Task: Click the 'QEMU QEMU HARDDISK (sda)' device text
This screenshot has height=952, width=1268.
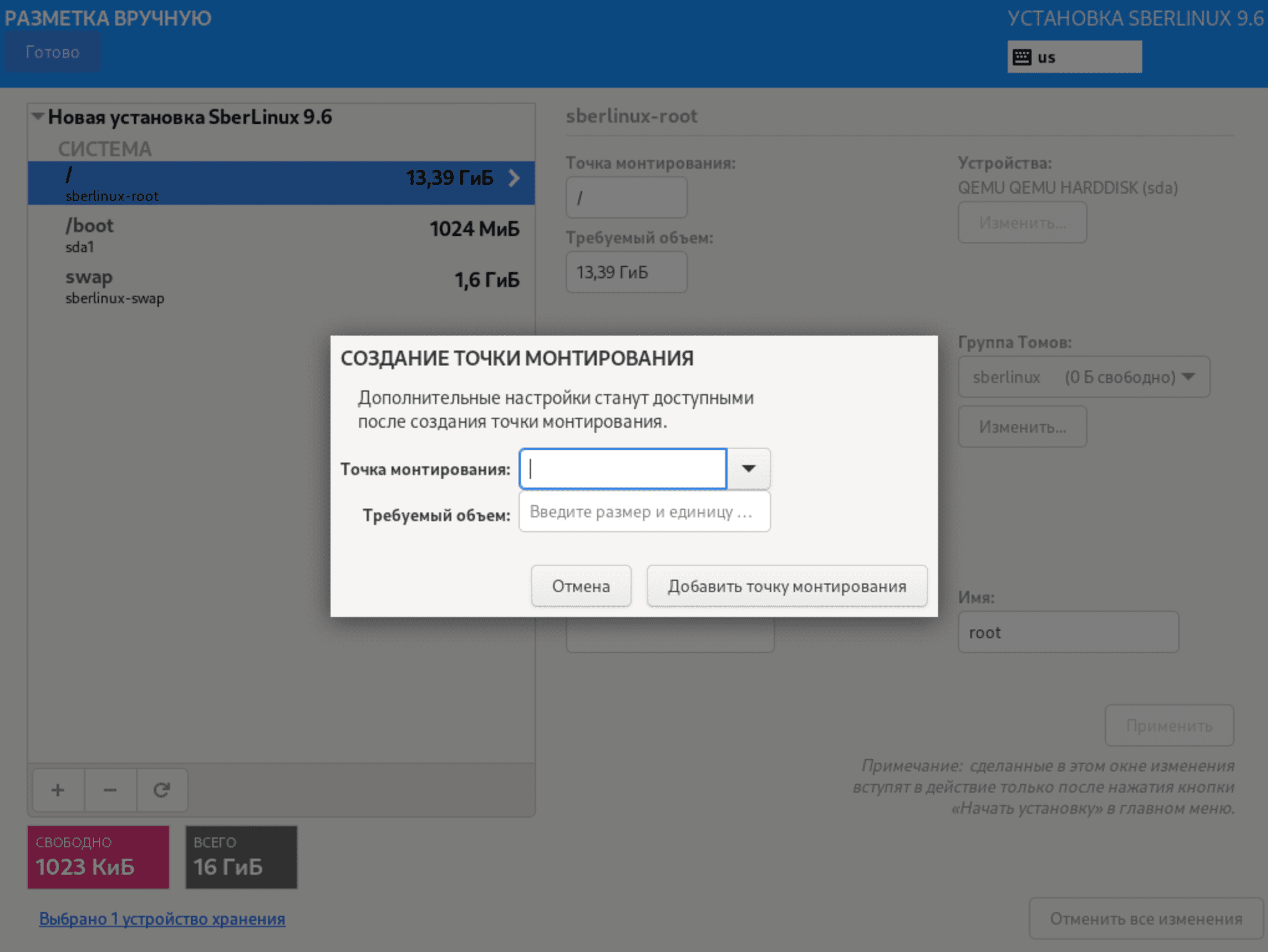Action: pyautogui.click(x=1068, y=187)
